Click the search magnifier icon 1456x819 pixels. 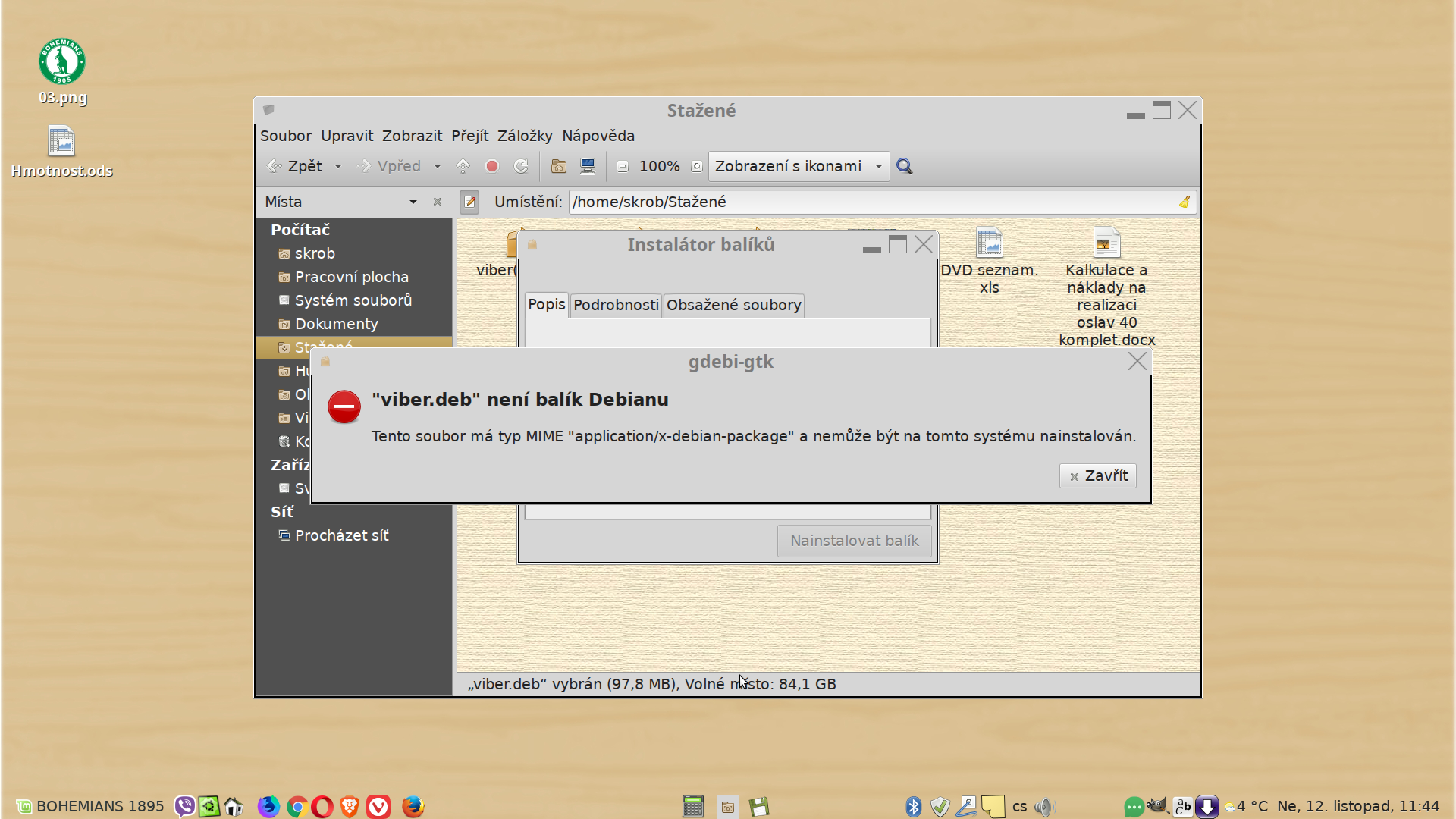(904, 166)
